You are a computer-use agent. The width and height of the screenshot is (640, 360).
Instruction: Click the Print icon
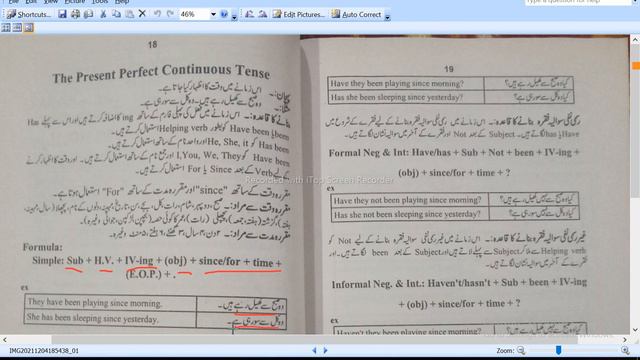76,14
